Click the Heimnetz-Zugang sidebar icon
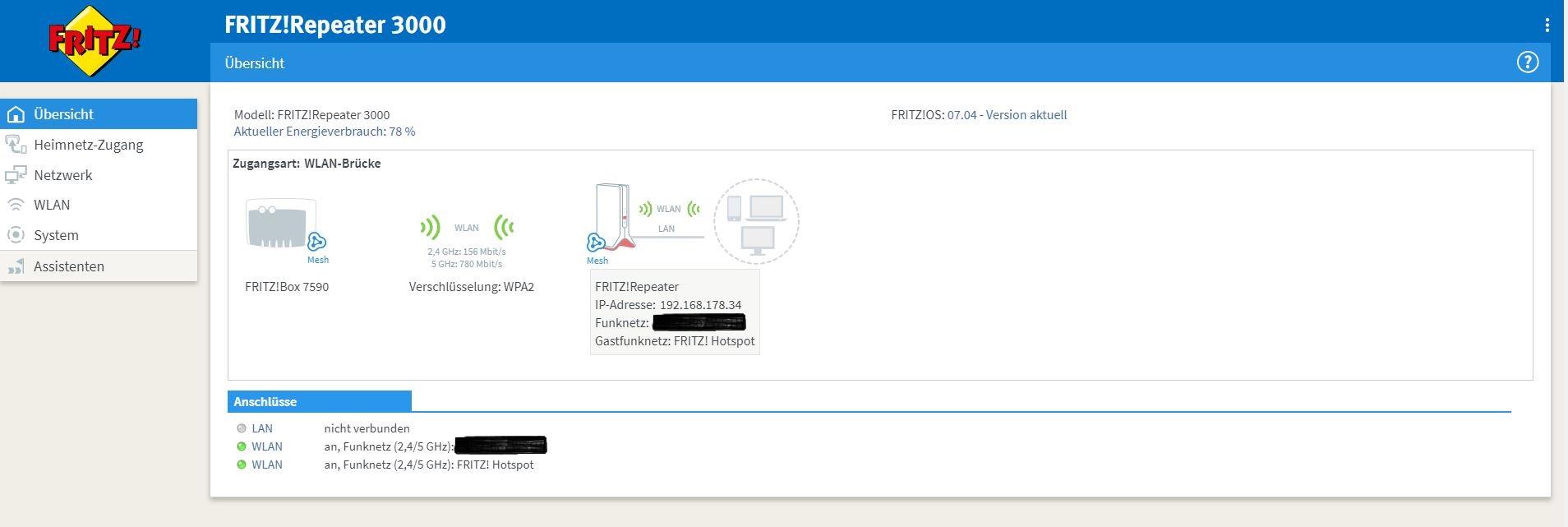1568x527 pixels. tap(16, 145)
